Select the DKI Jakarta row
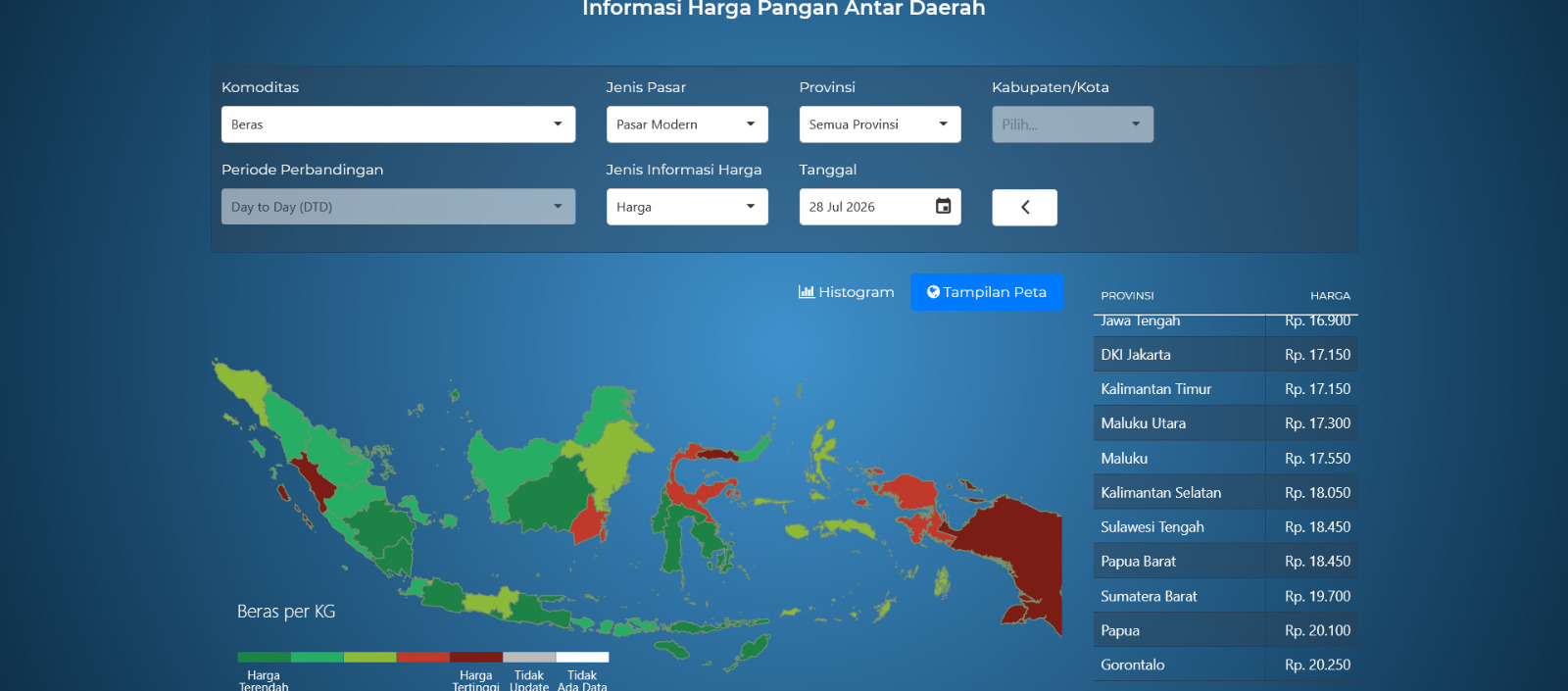Screen dimensions: 1568x691 [1225, 355]
